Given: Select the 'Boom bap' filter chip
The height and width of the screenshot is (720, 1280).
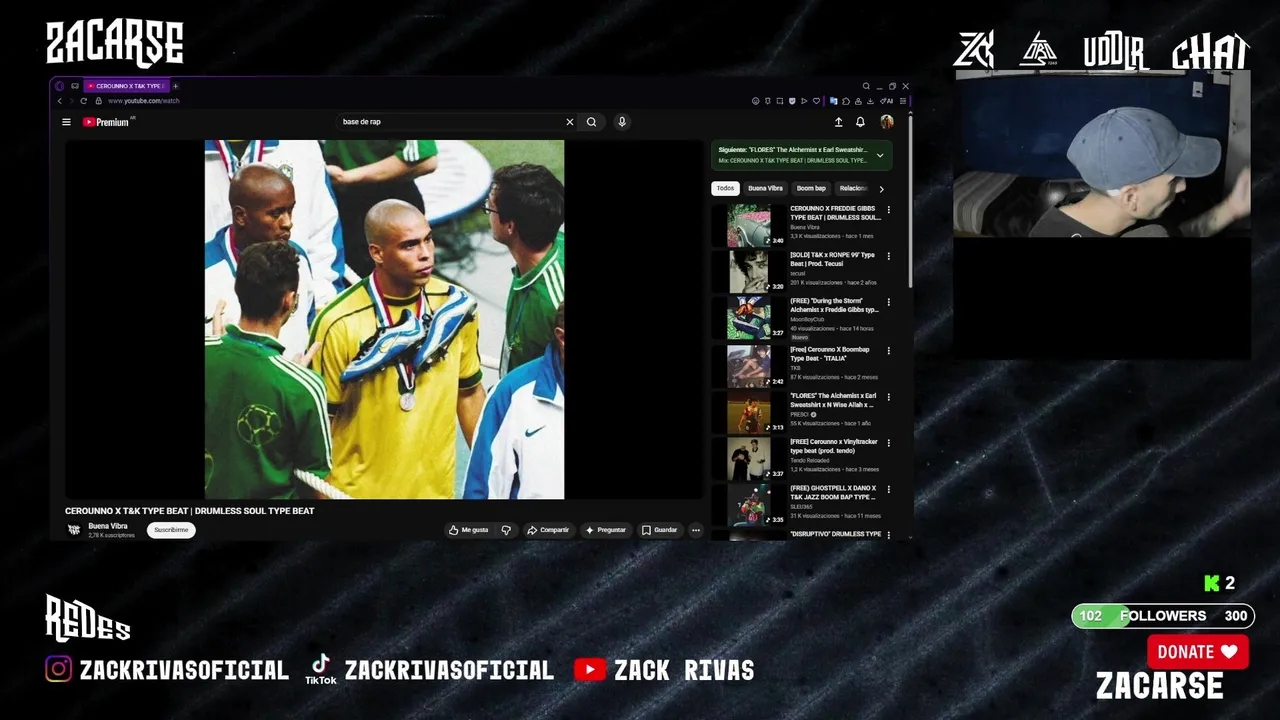Looking at the screenshot, I should pos(811,188).
